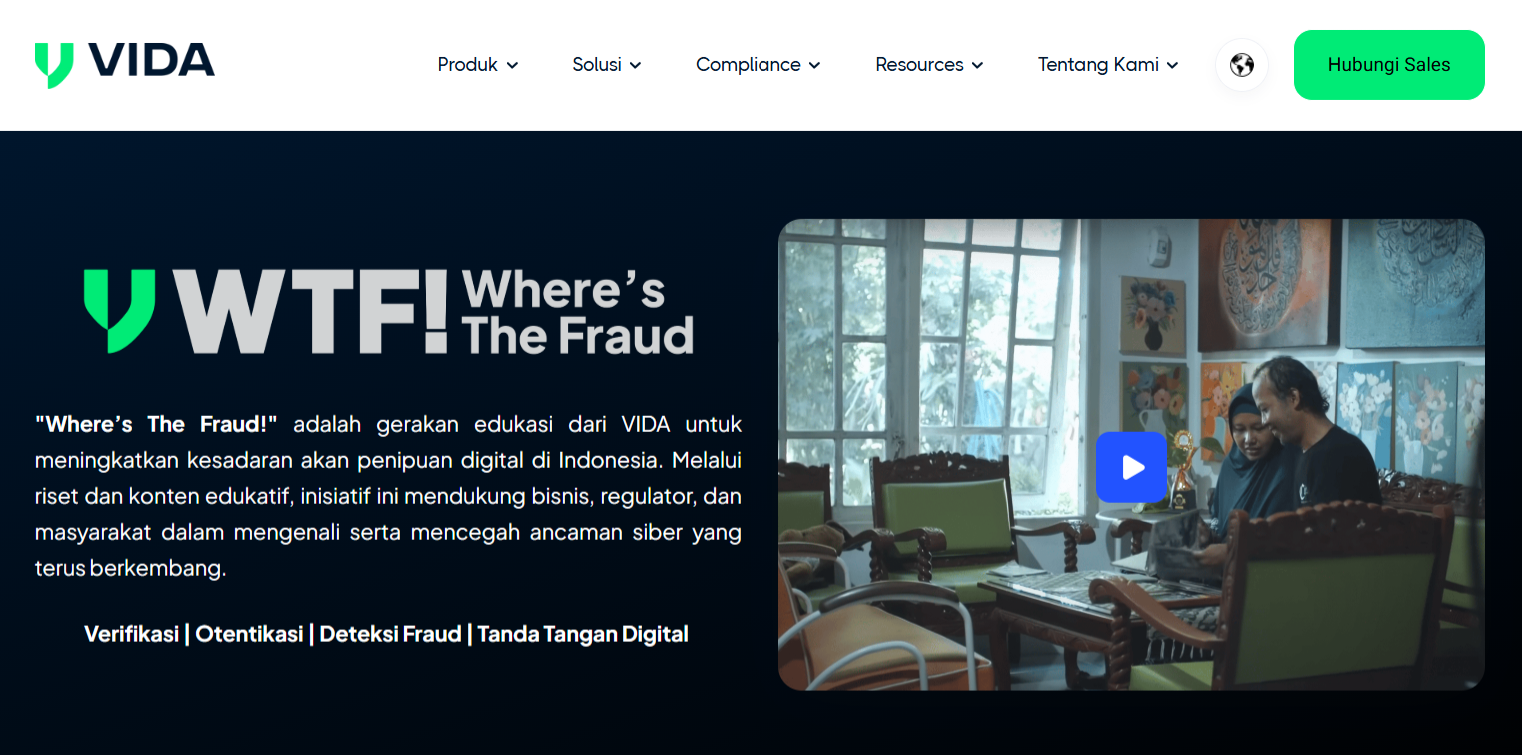
Task: Click the VIDA logo in the header
Action: point(124,65)
